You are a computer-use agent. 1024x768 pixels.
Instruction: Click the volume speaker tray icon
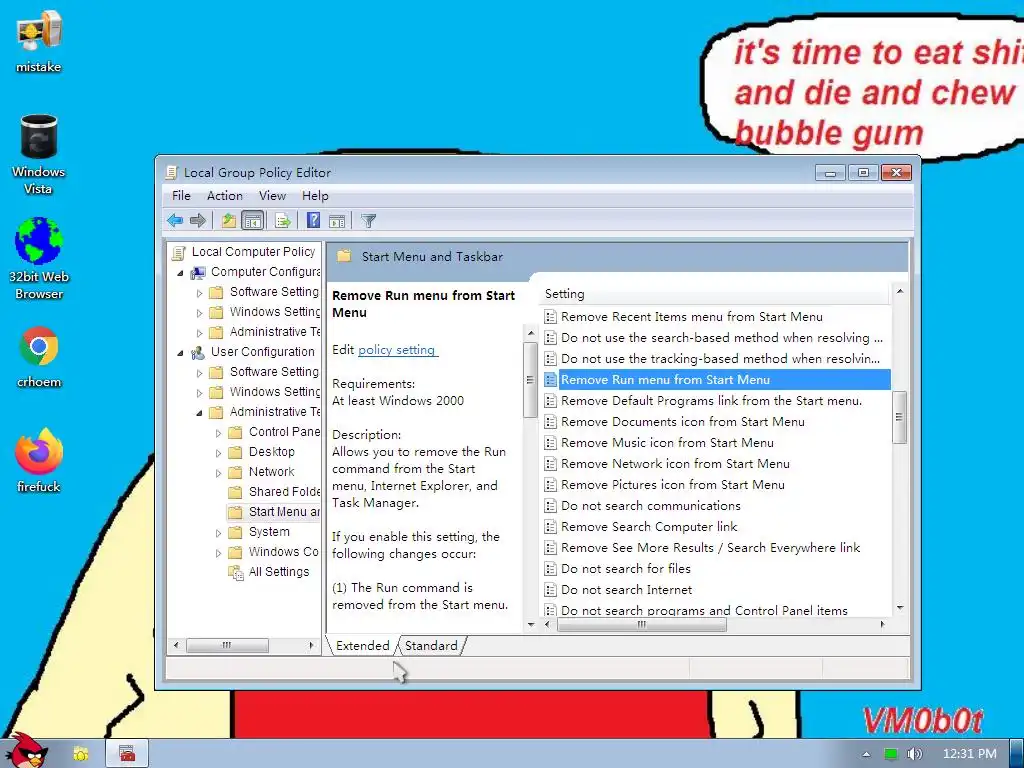click(914, 754)
